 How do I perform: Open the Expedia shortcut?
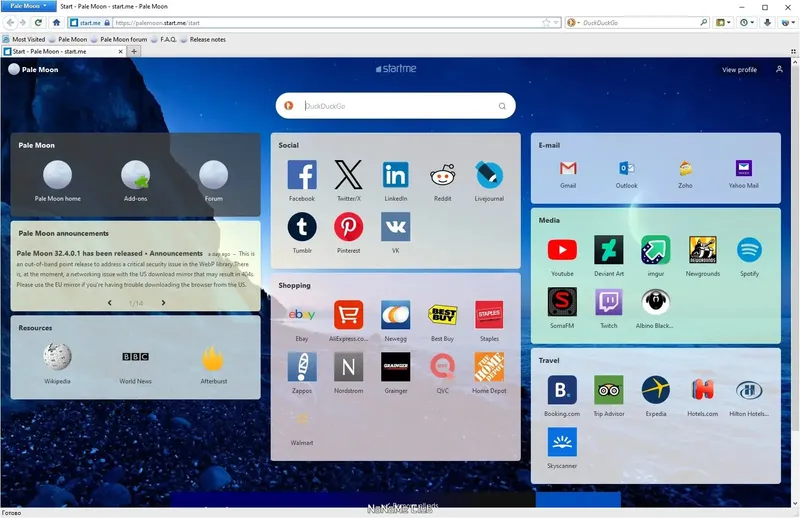coord(656,390)
